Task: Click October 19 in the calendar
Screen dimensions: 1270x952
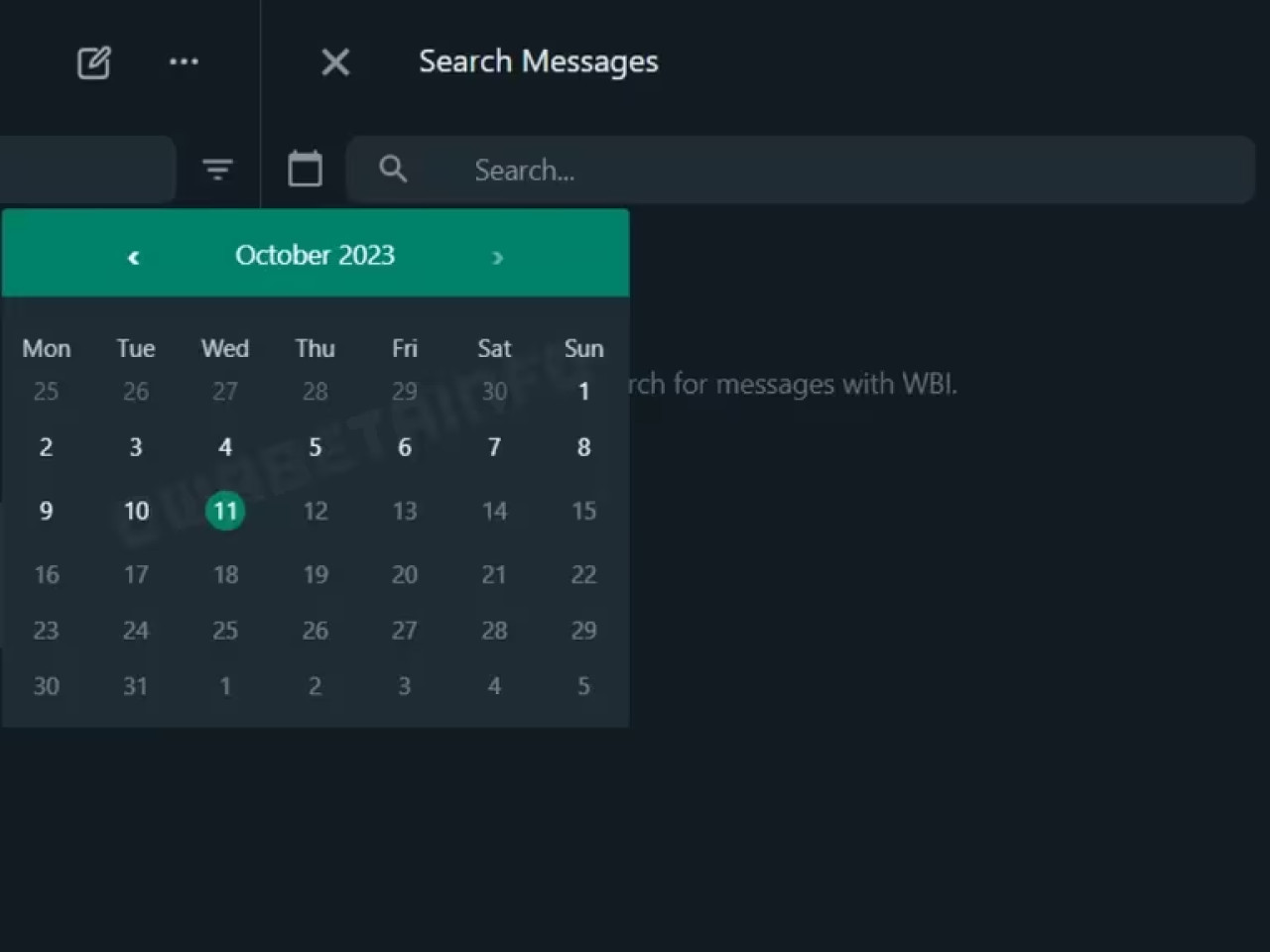Action: click(315, 574)
